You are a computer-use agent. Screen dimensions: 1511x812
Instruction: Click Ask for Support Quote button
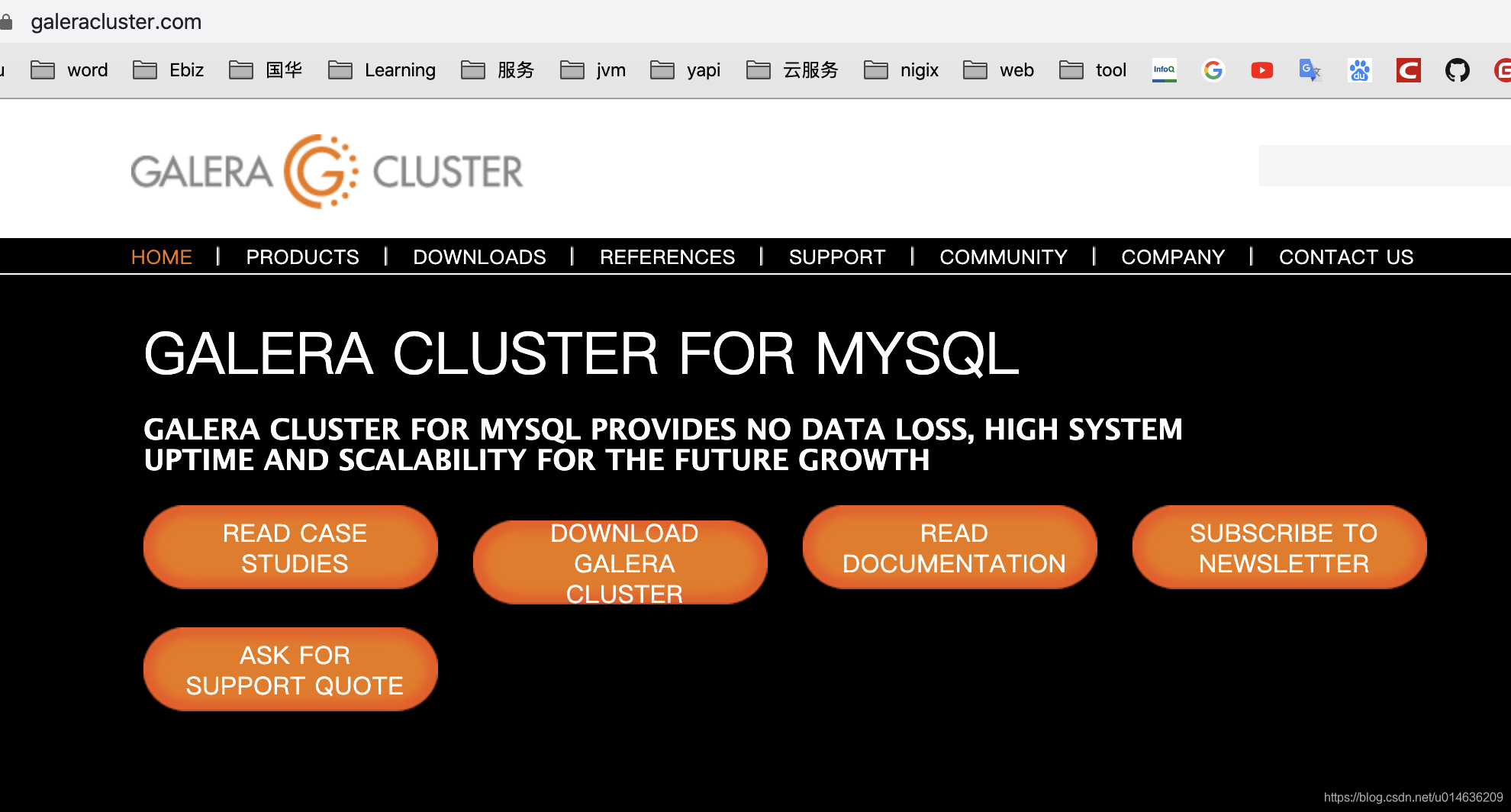click(x=291, y=669)
